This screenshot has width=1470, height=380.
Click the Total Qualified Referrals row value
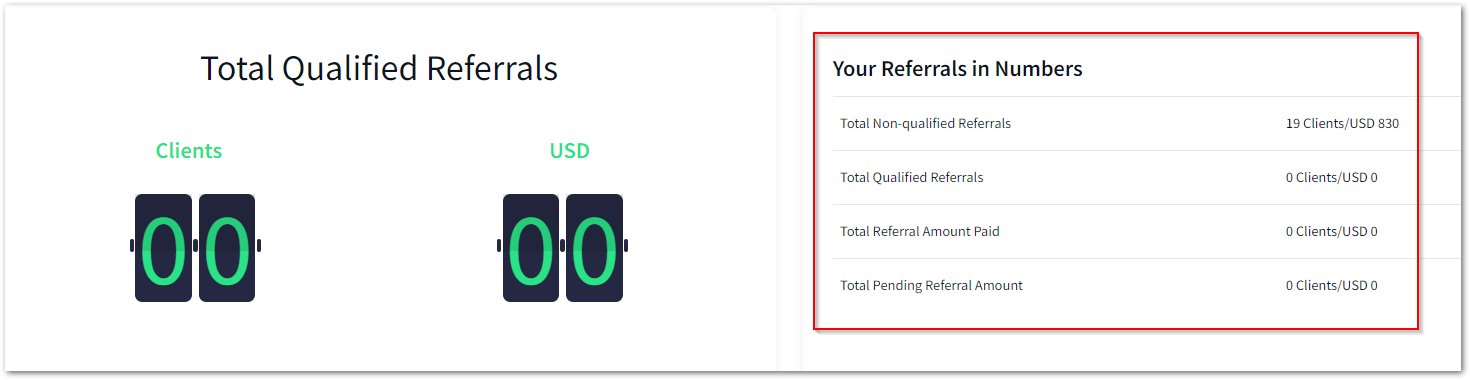tap(1332, 178)
